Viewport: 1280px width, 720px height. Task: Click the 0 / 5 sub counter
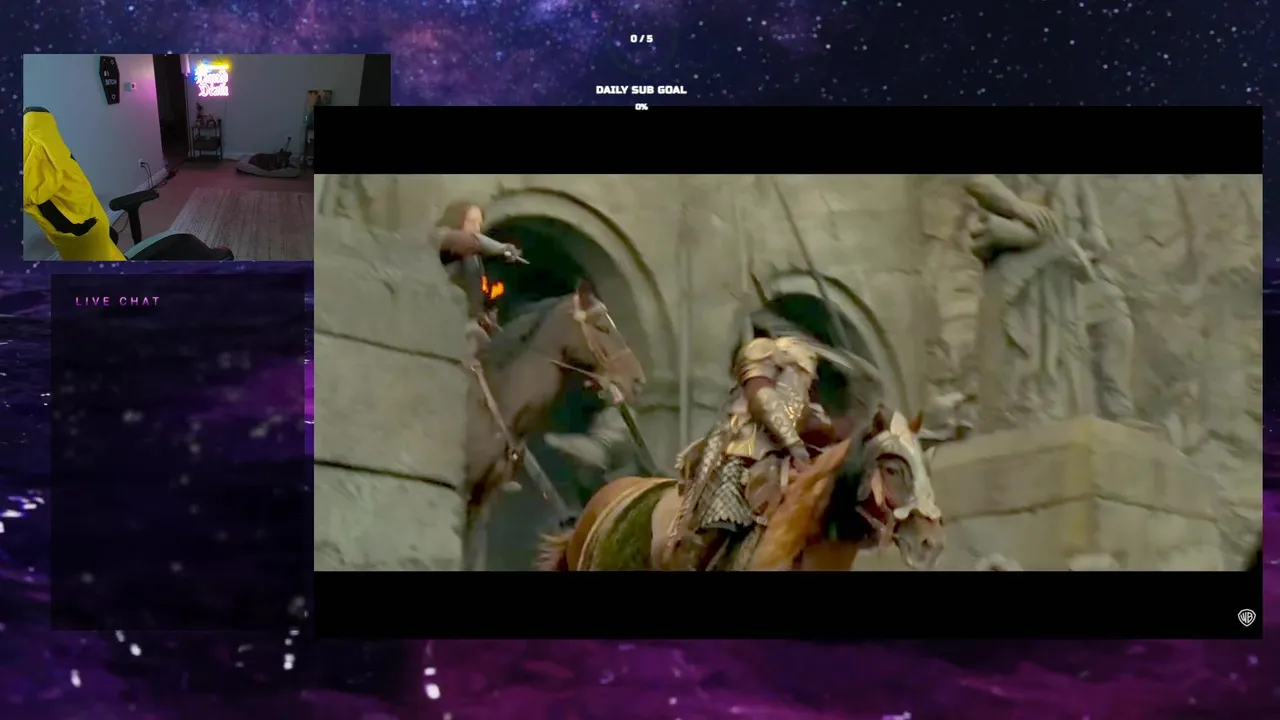[641, 39]
